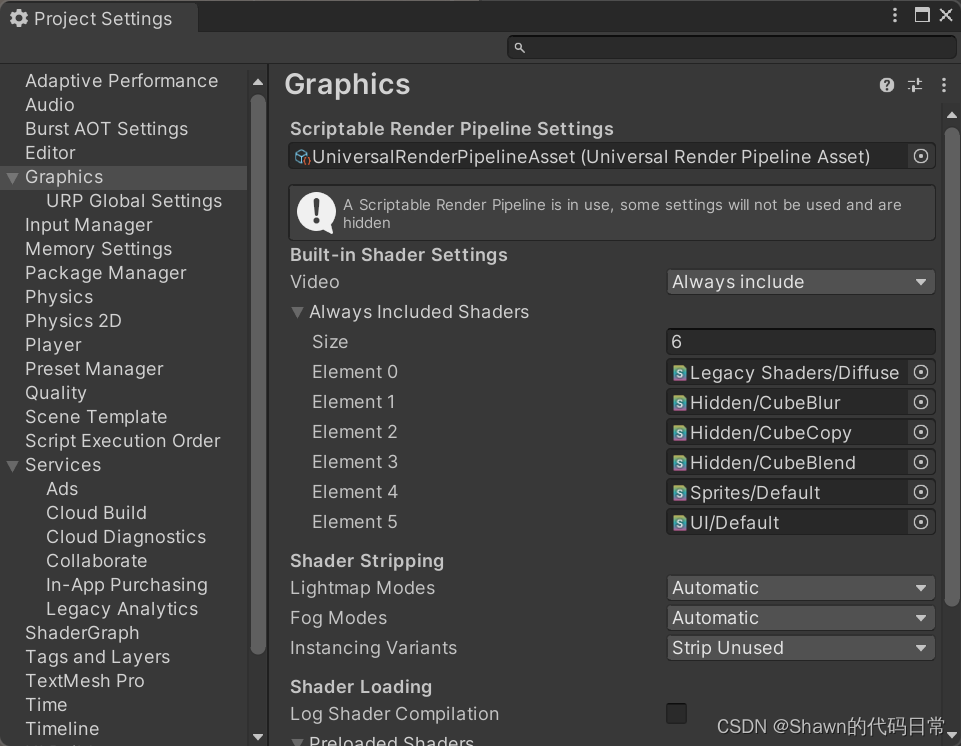Click the search magnifier icon

(x=519, y=47)
